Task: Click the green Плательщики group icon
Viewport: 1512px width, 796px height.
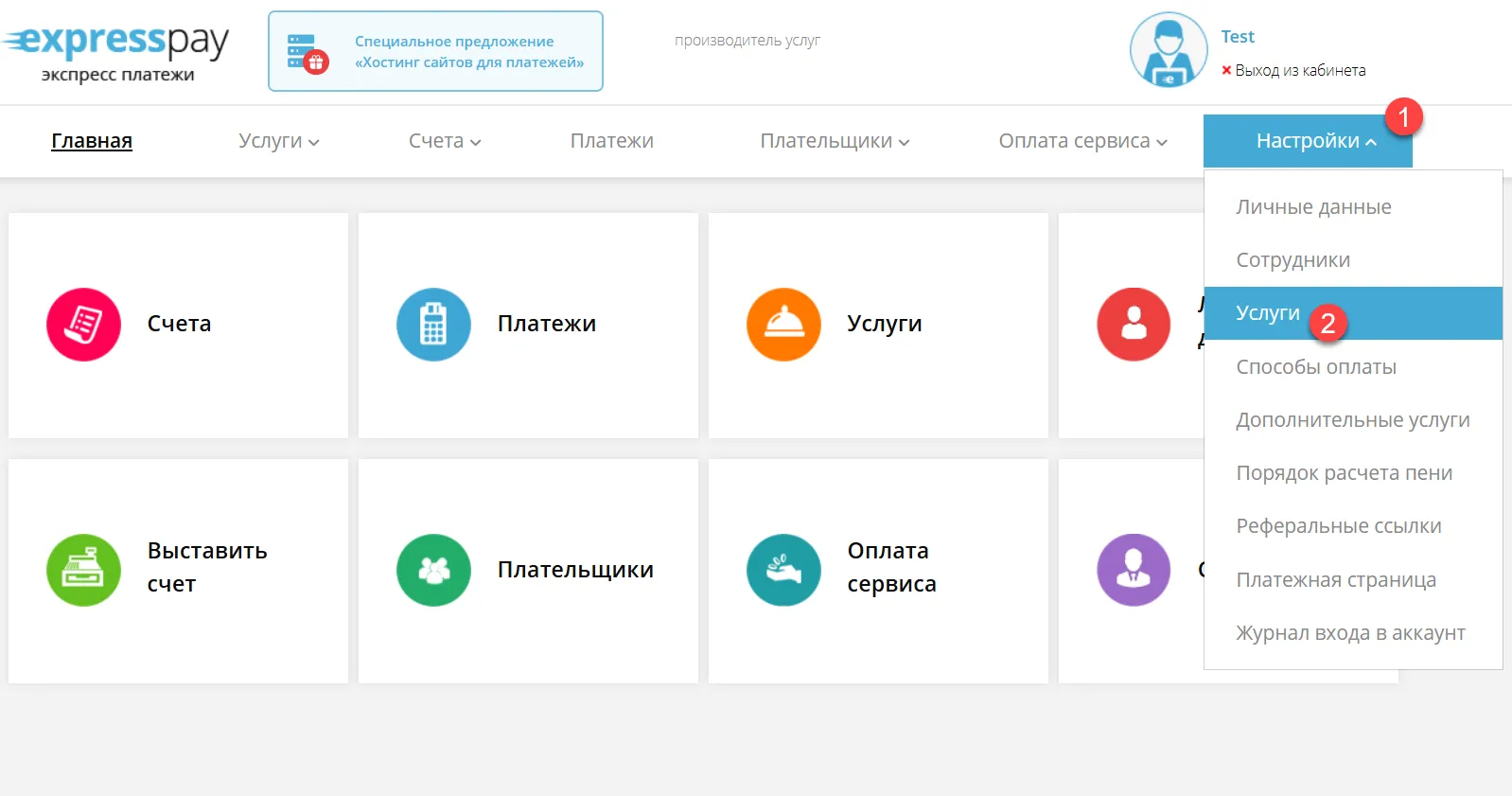Action: pos(433,570)
